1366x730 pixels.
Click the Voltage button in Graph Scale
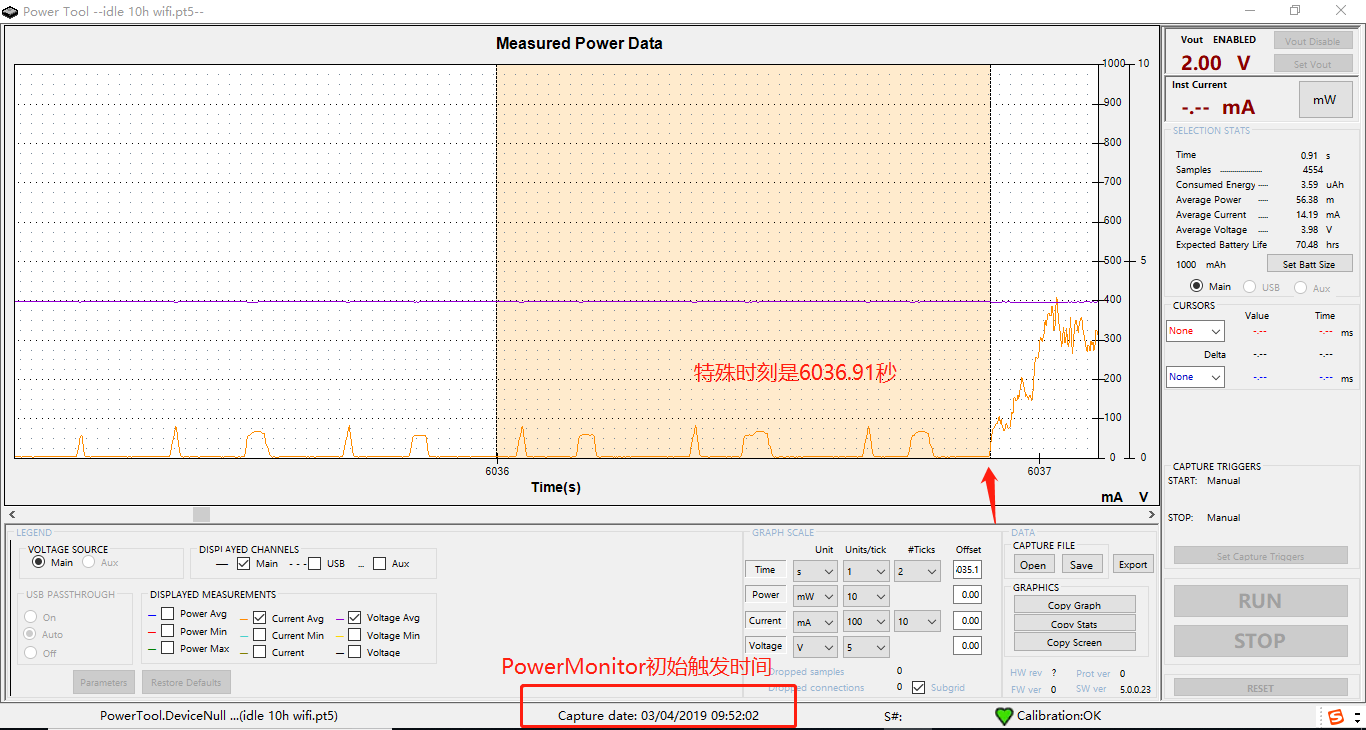tap(765, 646)
